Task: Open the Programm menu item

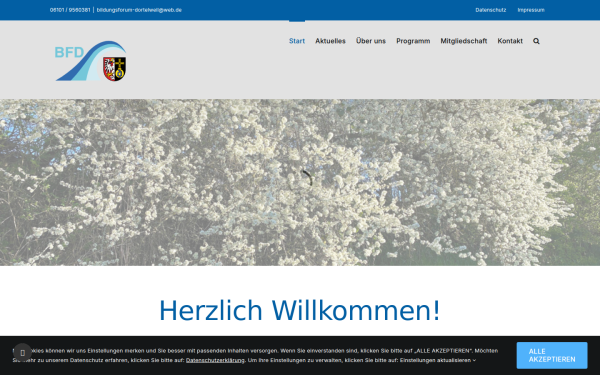Action: 413,41
